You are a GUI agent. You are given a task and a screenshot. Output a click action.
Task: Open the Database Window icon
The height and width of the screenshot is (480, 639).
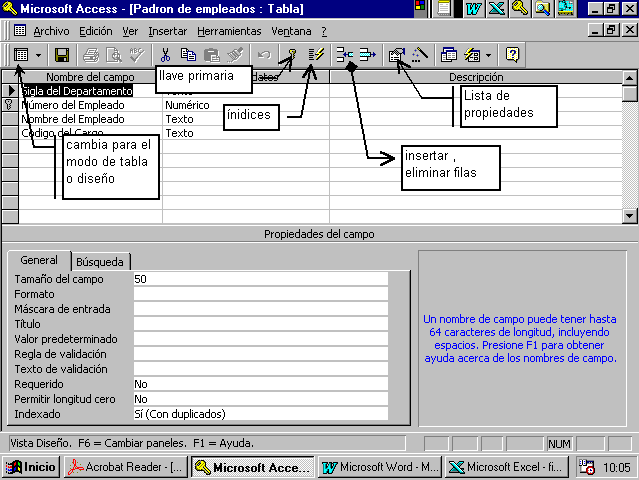449,55
